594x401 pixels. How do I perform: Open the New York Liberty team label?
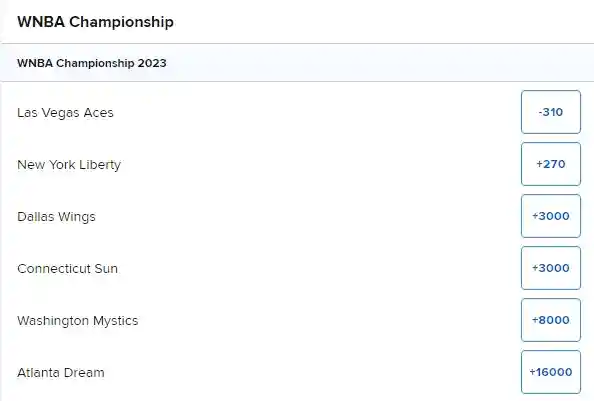(x=69, y=165)
